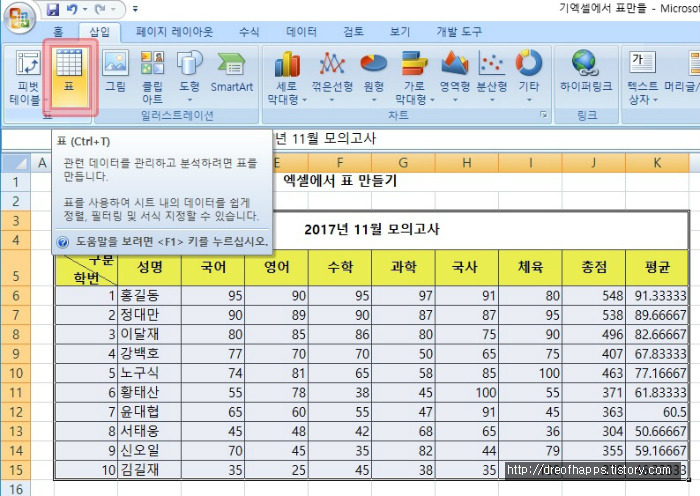Expand the column chart dropdown arrow

click(304, 100)
